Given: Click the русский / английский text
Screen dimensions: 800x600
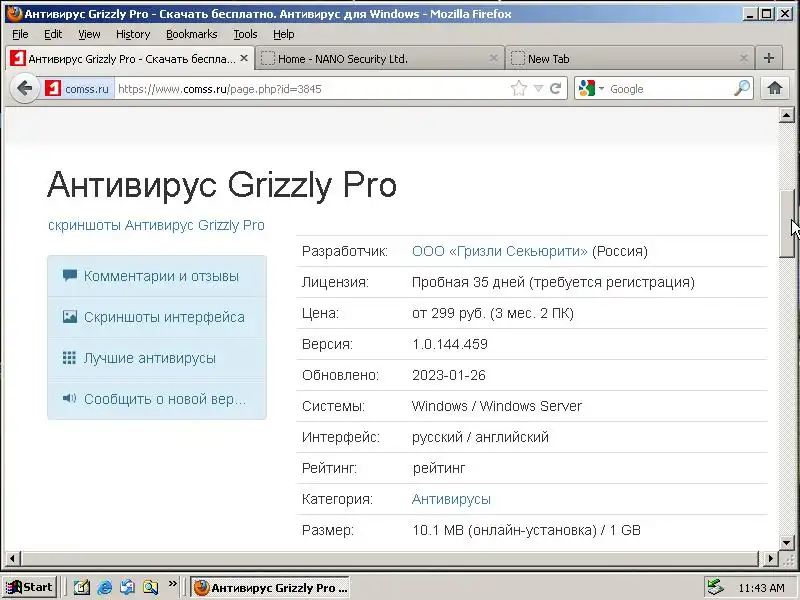Looking at the screenshot, I should 481,437.
